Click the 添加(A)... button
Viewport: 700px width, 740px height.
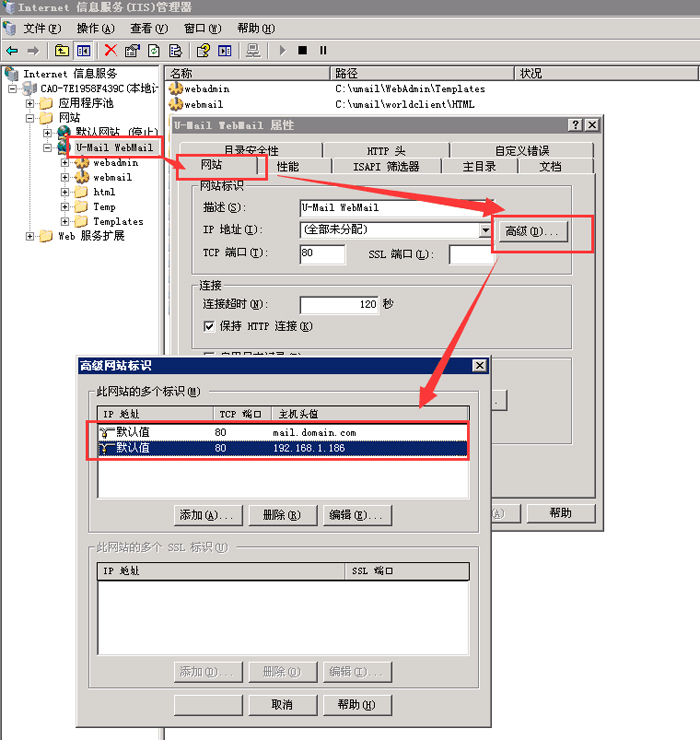(x=208, y=515)
